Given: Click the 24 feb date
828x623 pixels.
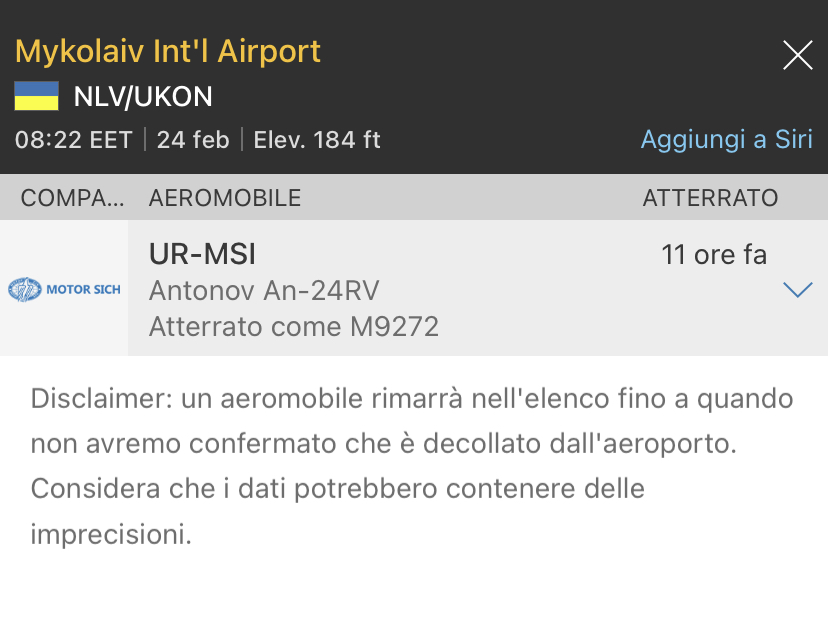Looking at the screenshot, I should tap(193, 139).
